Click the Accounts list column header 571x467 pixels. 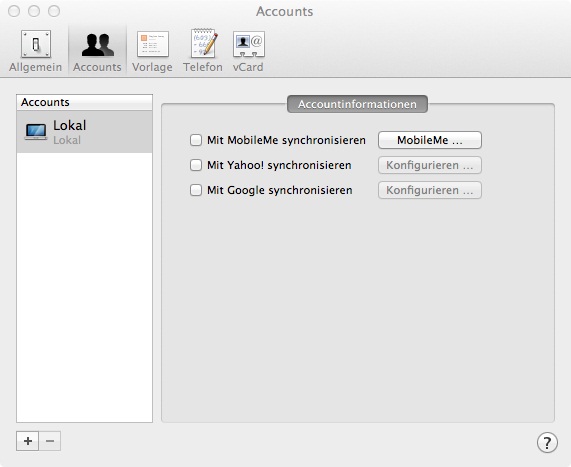point(84,102)
